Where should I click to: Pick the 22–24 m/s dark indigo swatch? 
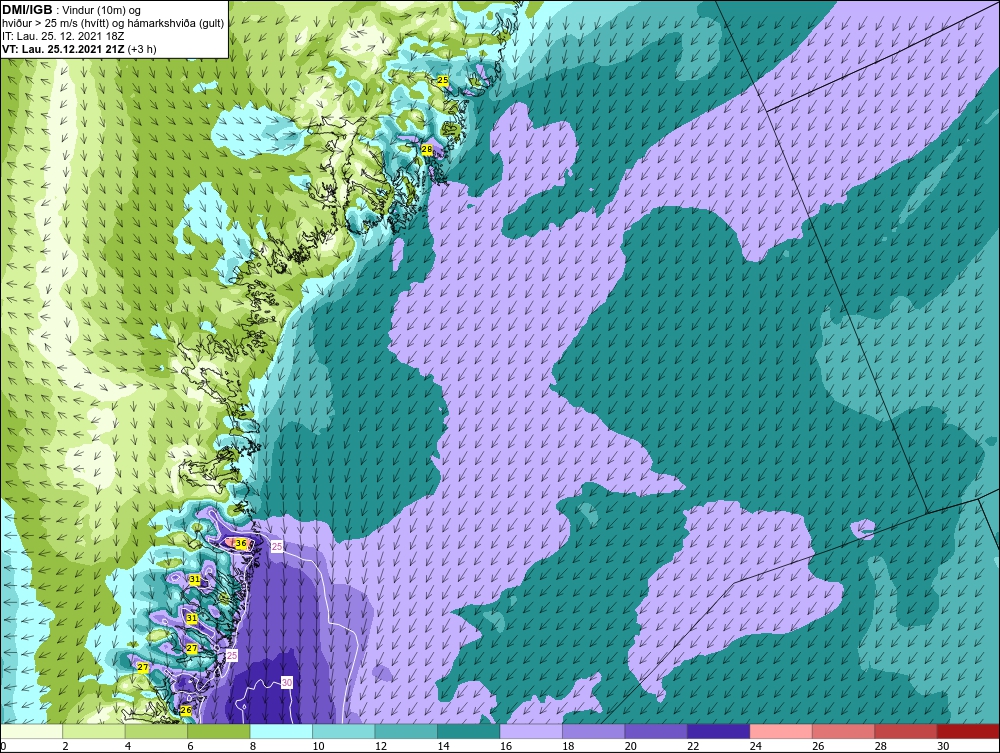click(719, 731)
